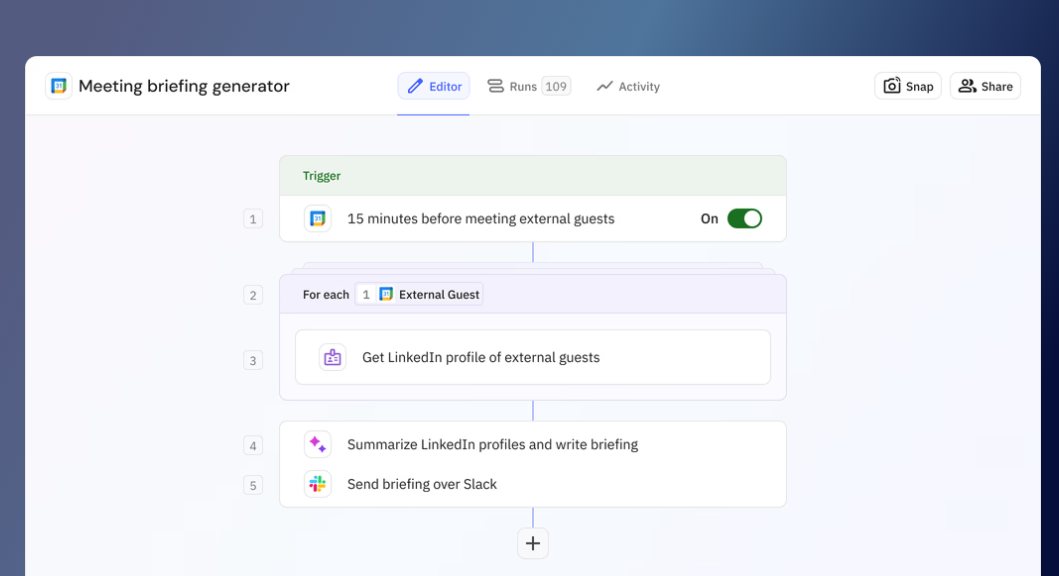Click the Google Calendar icon beside External Guest
Image resolution: width=1059 pixels, height=576 pixels.
384,294
